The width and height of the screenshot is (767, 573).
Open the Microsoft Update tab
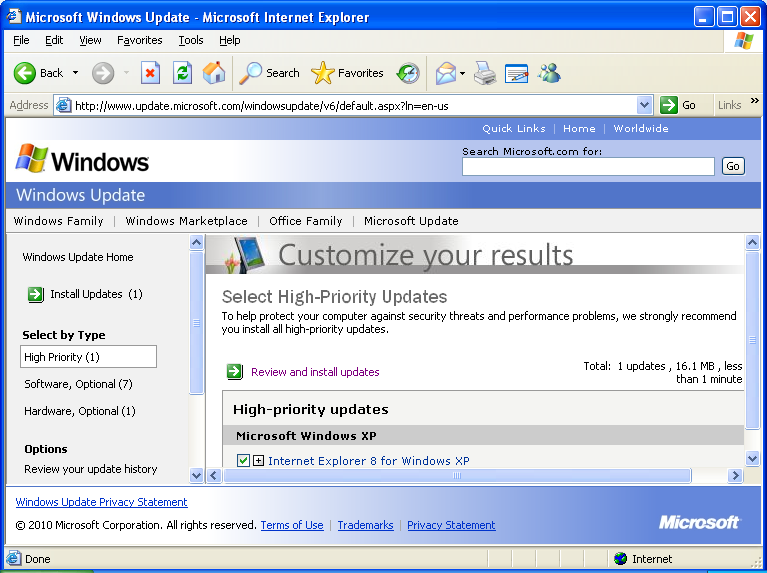point(411,221)
